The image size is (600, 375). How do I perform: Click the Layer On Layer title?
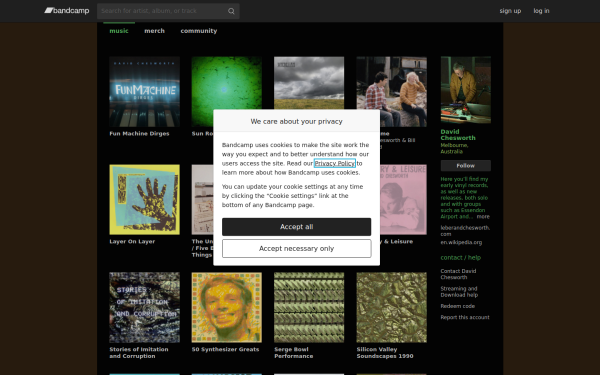pyautogui.click(x=132, y=241)
